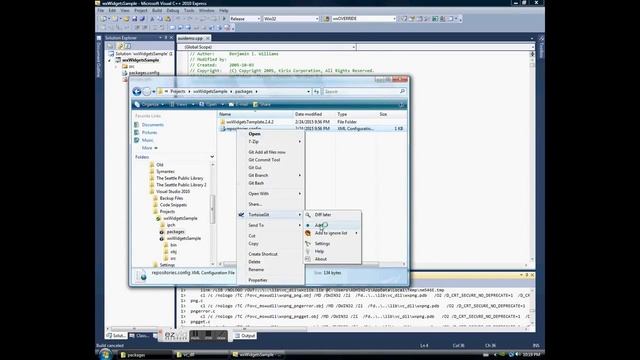Click the Share toolbar button in Explorer
The height and width of the screenshot is (360, 640).
point(262,104)
